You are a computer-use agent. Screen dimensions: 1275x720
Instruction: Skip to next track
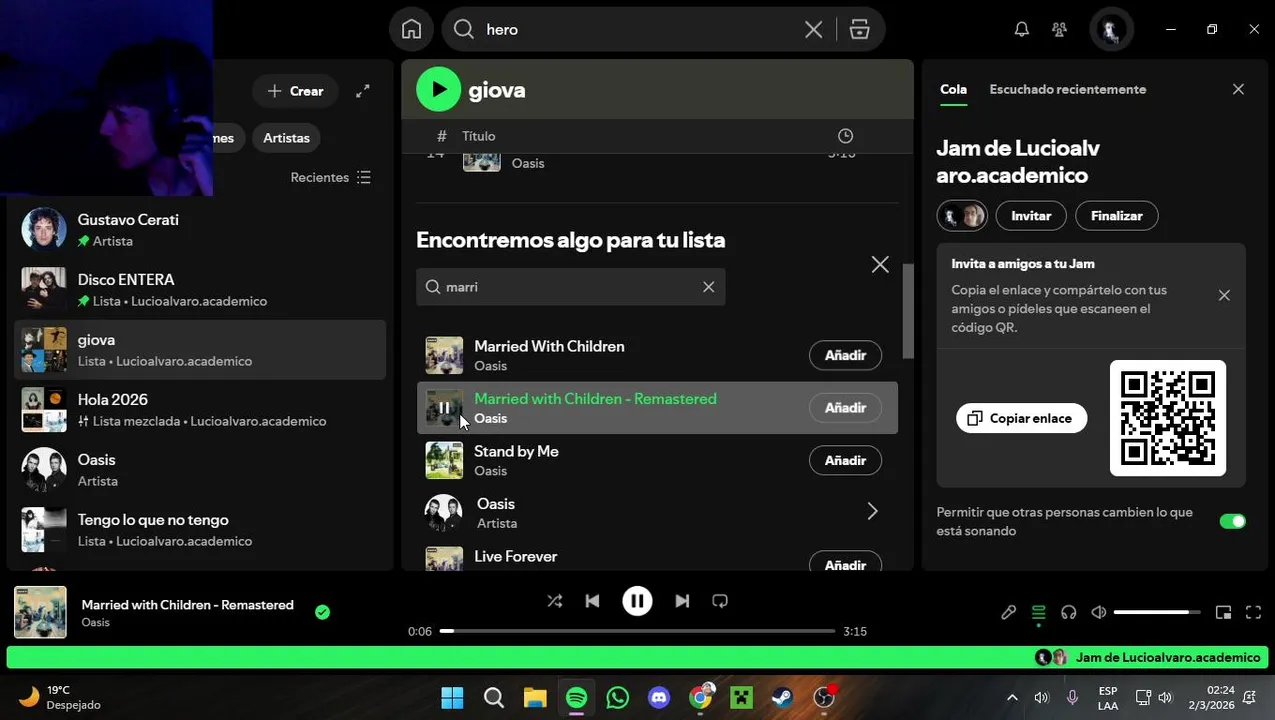point(682,601)
